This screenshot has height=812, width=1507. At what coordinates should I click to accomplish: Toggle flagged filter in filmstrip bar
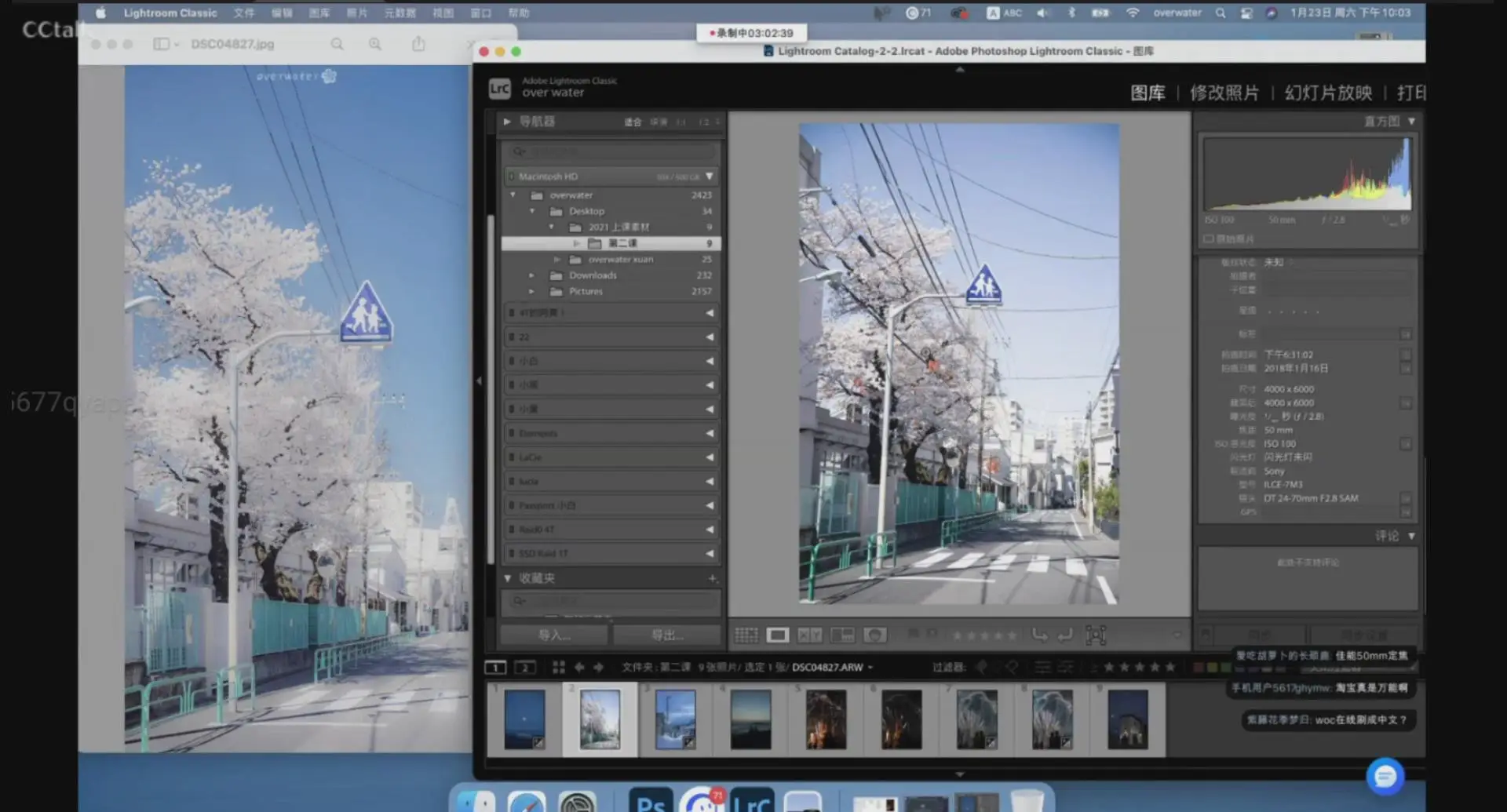click(x=982, y=667)
